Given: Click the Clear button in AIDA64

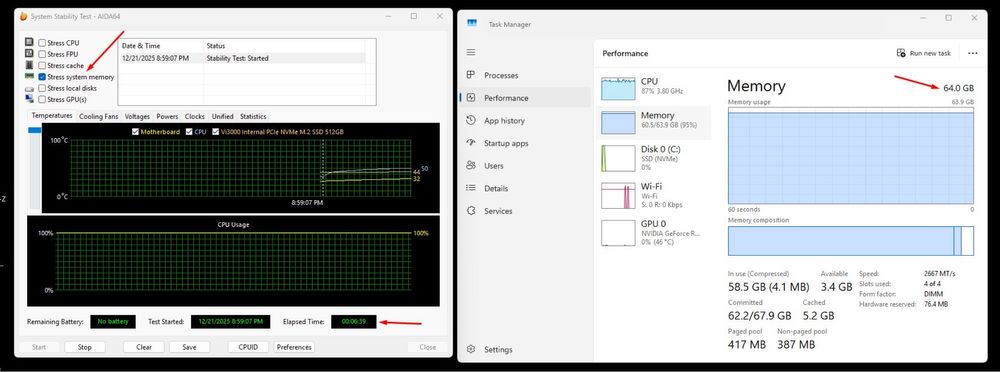Looking at the screenshot, I should [x=144, y=347].
